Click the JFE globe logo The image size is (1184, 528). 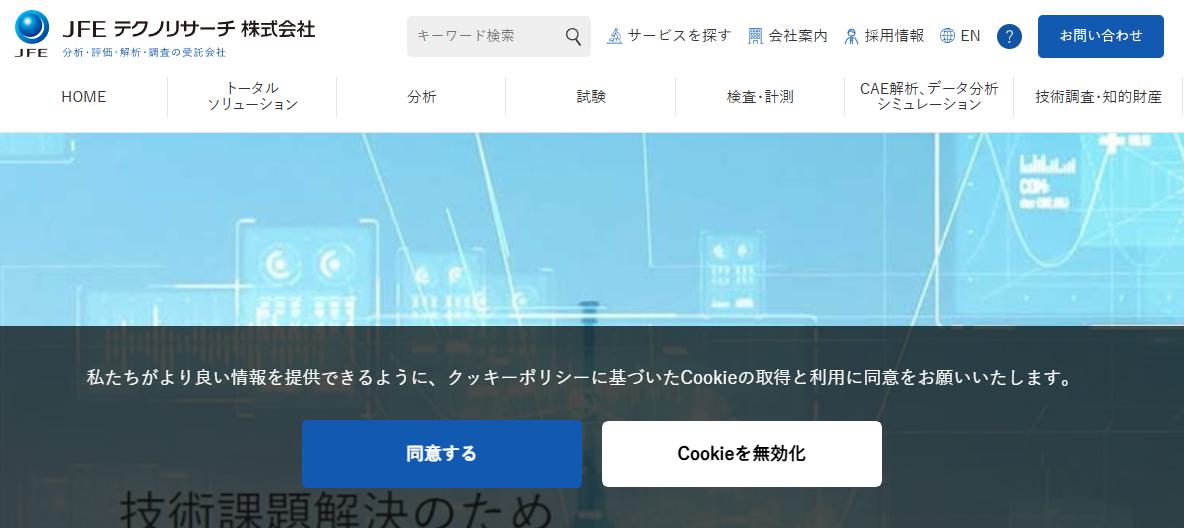(x=32, y=34)
